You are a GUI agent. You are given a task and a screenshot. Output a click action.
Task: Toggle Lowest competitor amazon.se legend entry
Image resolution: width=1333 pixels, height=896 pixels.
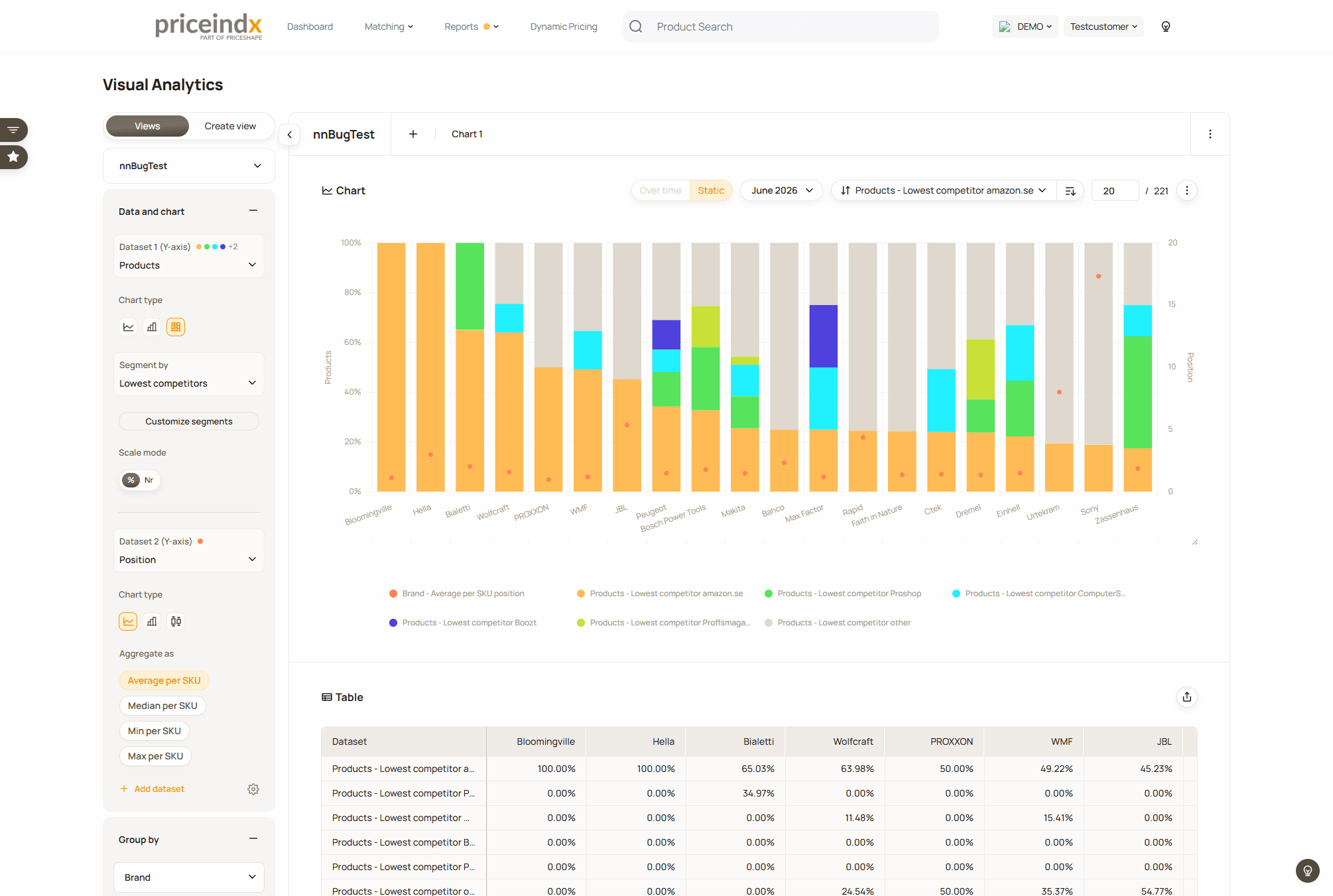660,594
